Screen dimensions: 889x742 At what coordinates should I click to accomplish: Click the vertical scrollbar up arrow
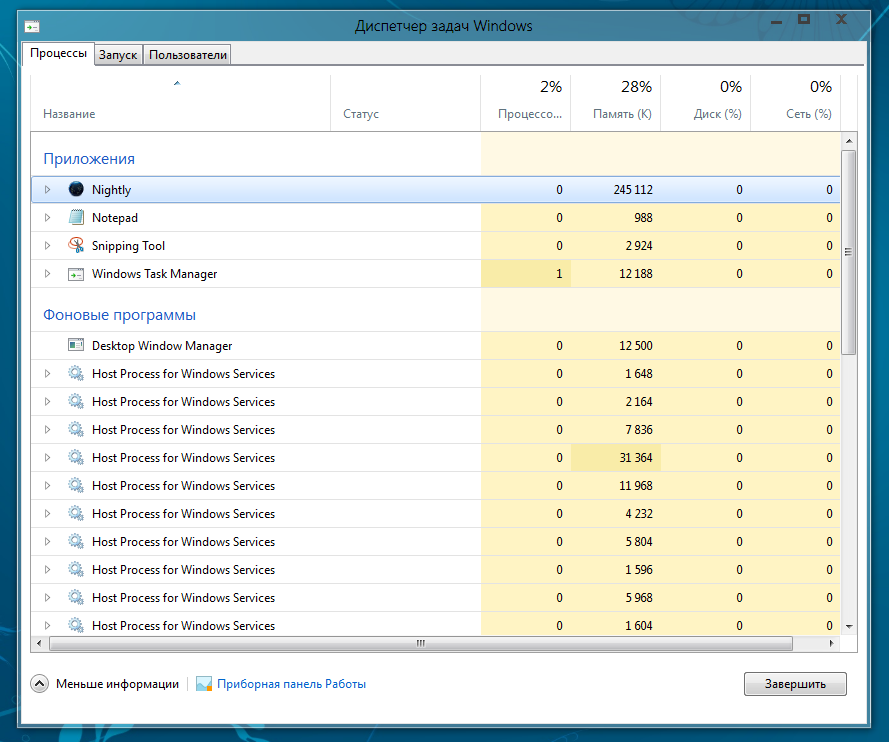(849, 141)
